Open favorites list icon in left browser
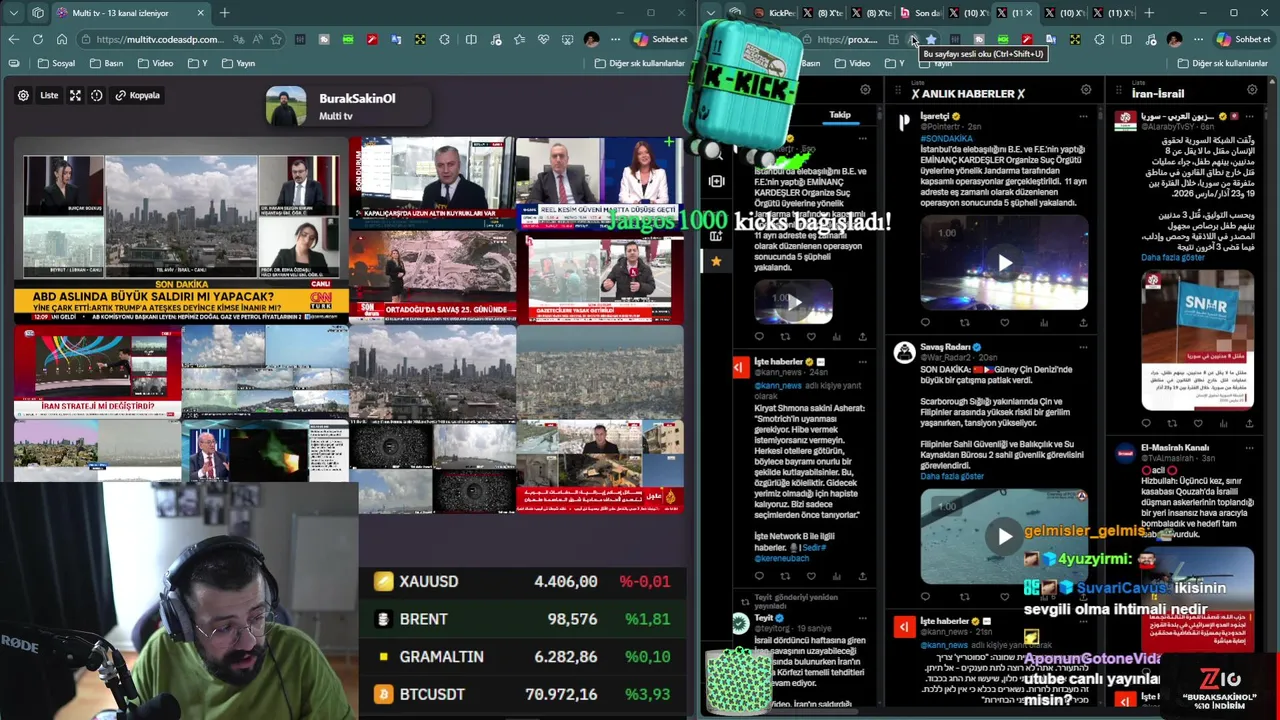Screen dimensions: 1280x720 (x=519, y=39)
